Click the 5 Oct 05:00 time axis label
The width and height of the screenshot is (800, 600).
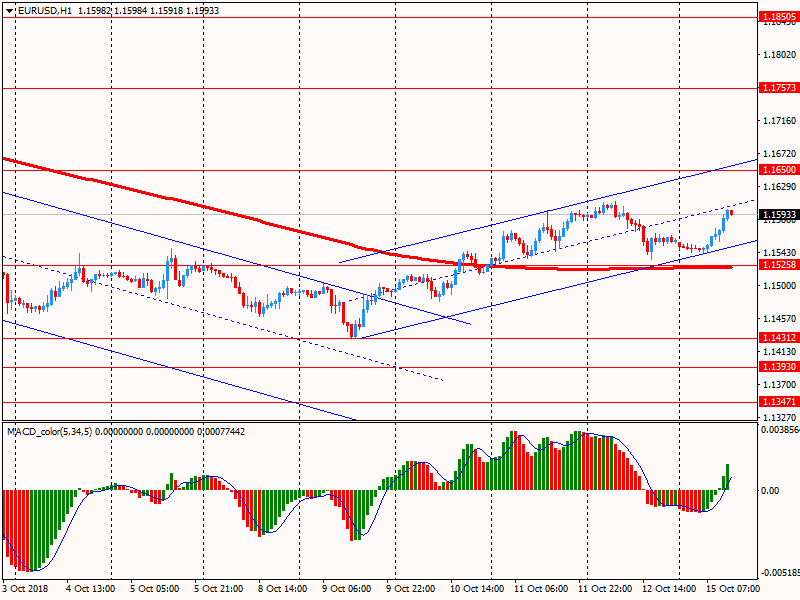tap(155, 588)
